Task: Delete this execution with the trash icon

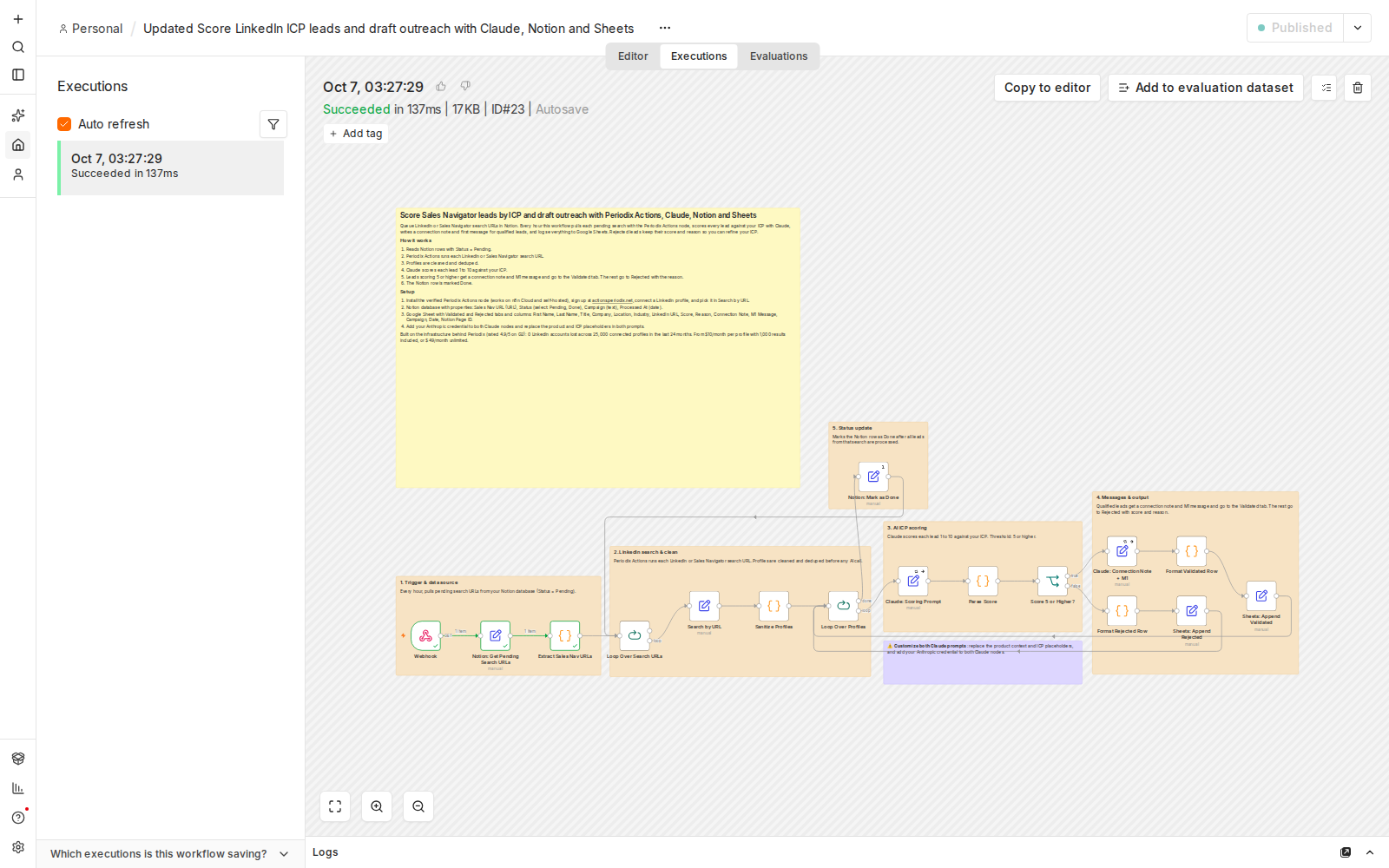Action: [1358, 88]
